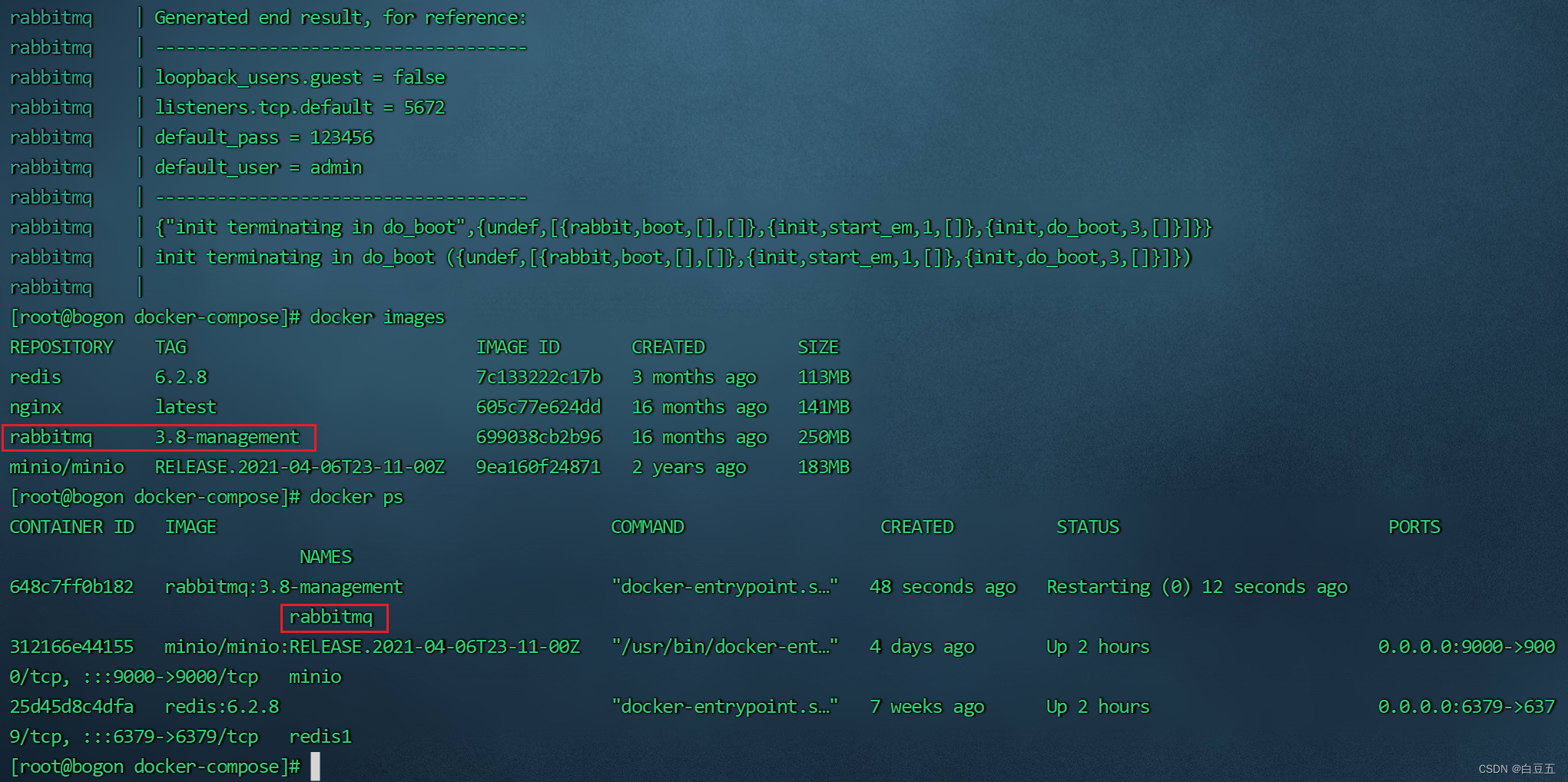Click nginx tag 'latest'
The height and width of the screenshot is (782, 1568).
pyautogui.click(x=186, y=407)
